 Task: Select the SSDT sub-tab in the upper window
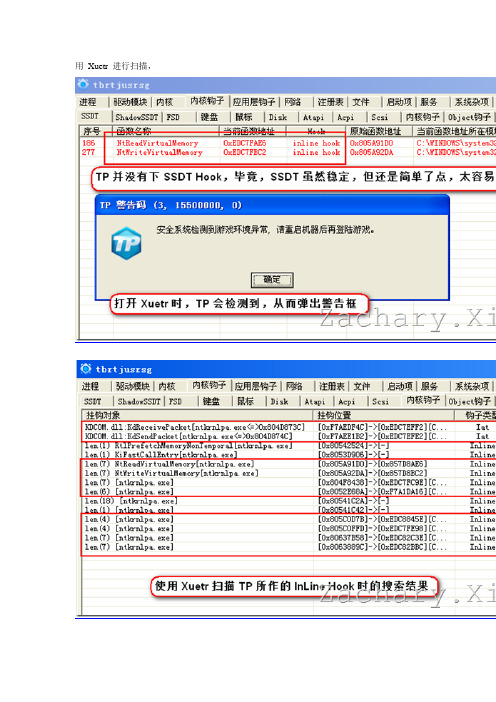click(90, 116)
